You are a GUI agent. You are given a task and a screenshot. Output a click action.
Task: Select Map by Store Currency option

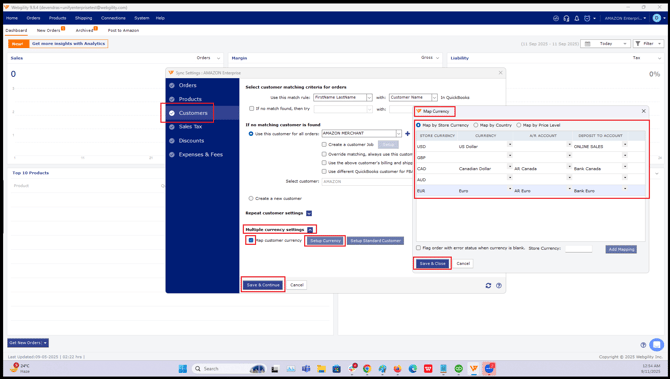point(418,125)
